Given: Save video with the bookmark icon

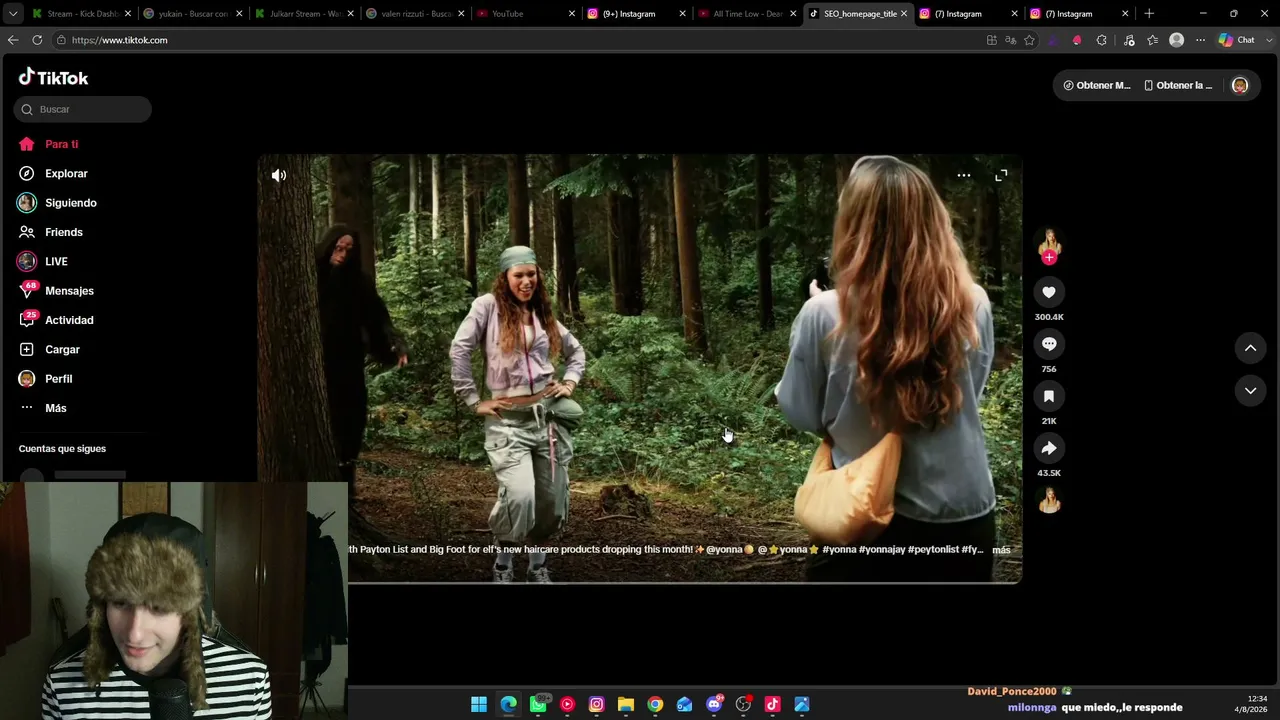Looking at the screenshot, I should [1049, 396].
